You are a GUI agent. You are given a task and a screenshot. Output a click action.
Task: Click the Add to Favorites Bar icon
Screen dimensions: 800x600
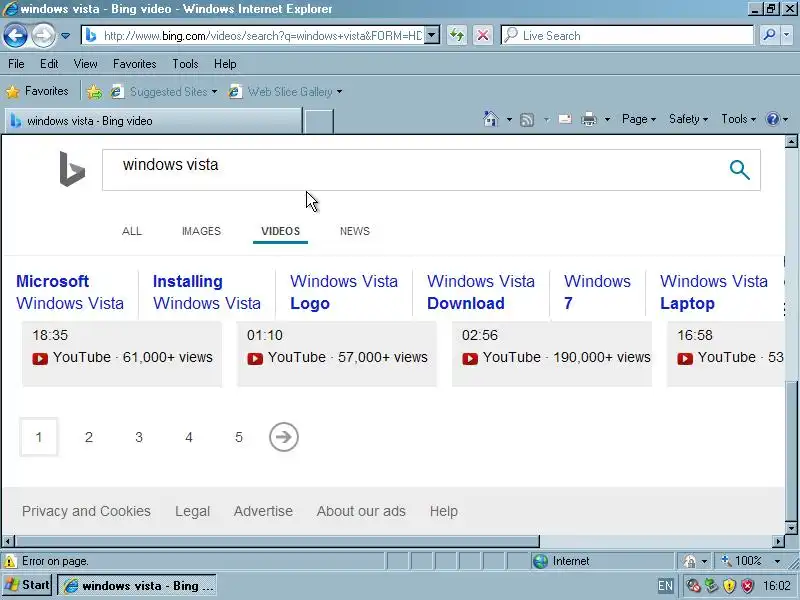pyautogui.click(x=94, y=92)
